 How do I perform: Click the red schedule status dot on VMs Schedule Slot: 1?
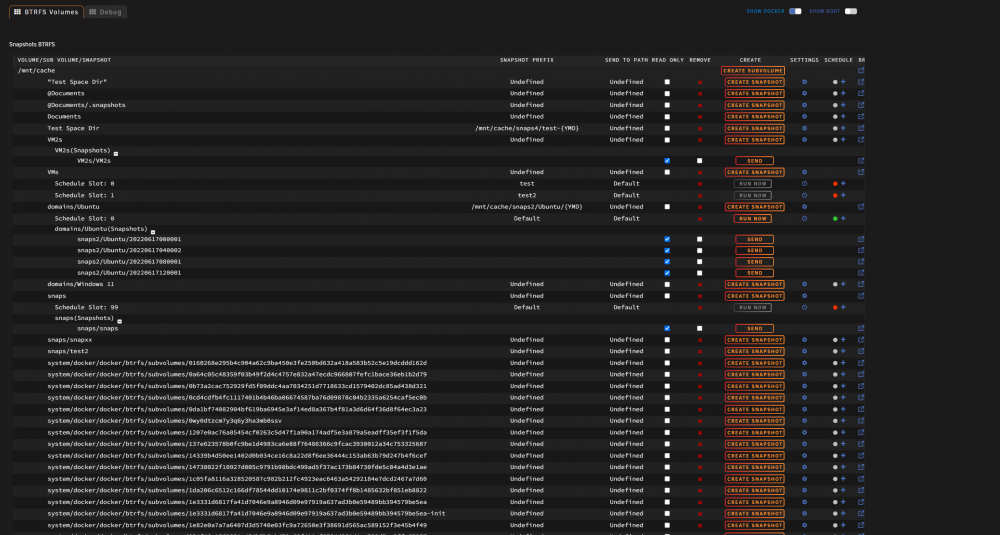pos(835,196)
